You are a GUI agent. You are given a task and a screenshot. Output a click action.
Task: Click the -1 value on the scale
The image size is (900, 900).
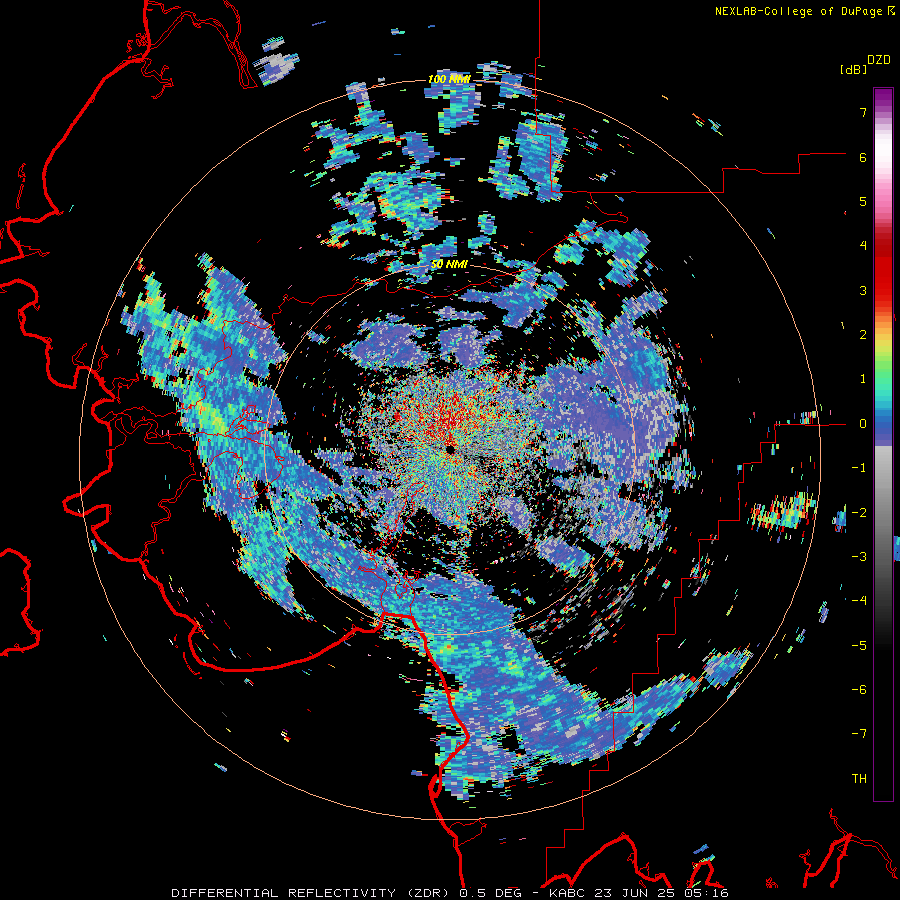pyautogui.click(x=859, y=468)
